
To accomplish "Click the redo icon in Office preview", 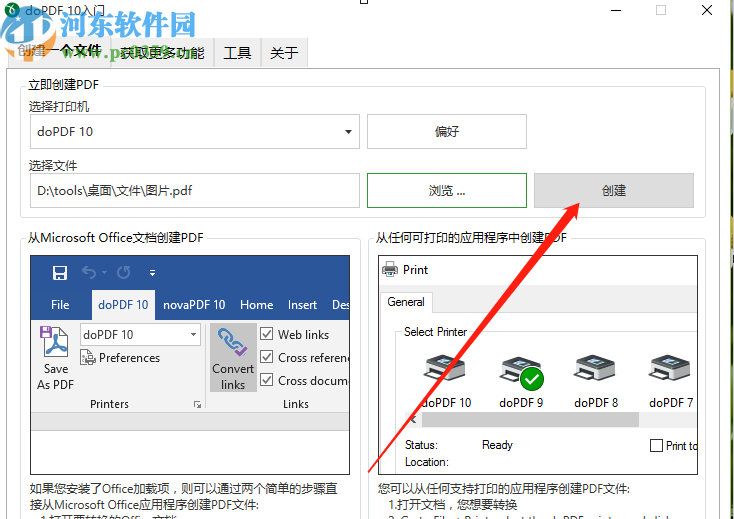I will tap(124, 272).
